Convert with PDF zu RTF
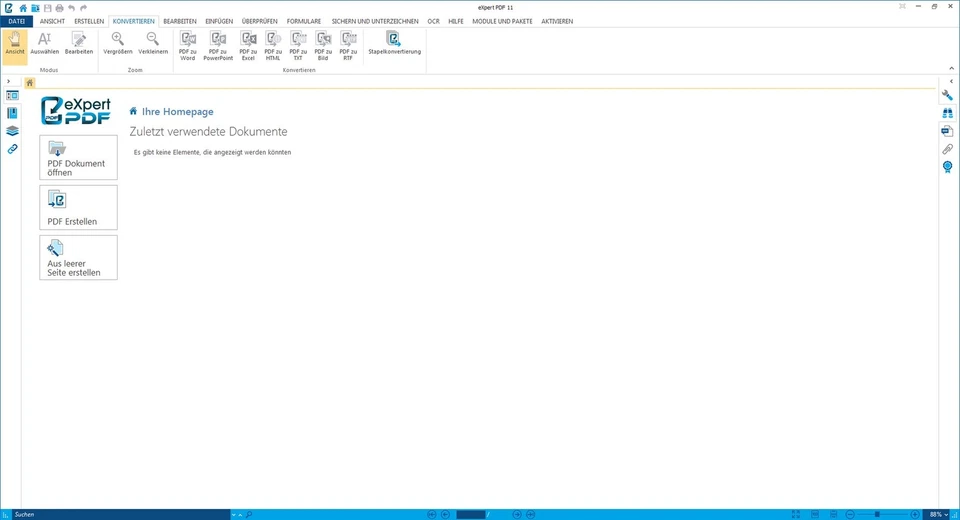The width and height of the screenshot is (960, 520). pyautogui.click(x=348, y=46)
